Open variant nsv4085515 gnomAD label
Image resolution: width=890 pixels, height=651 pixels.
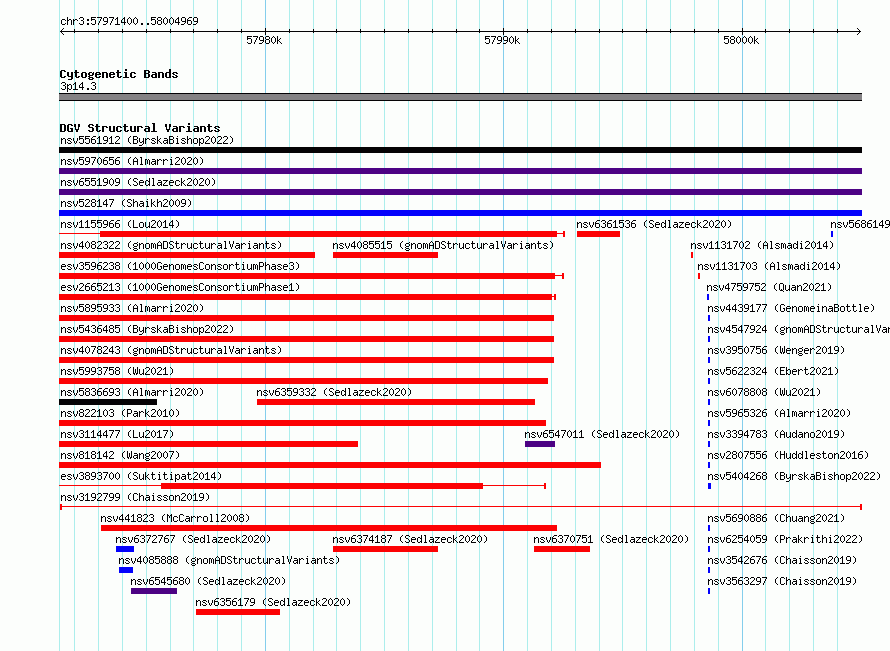click(x=443, y=245)
